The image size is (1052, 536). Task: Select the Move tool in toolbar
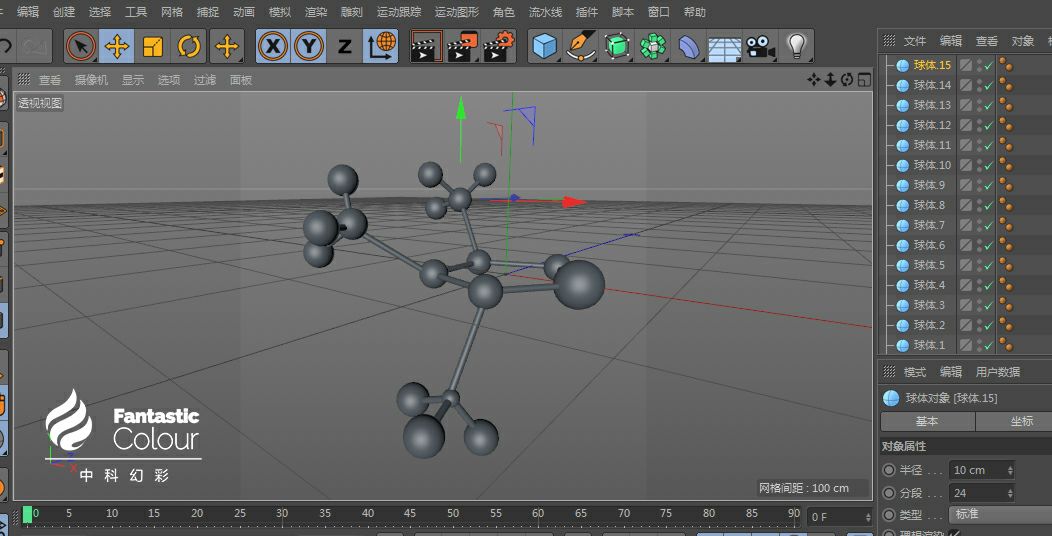[x=117, y=46]
